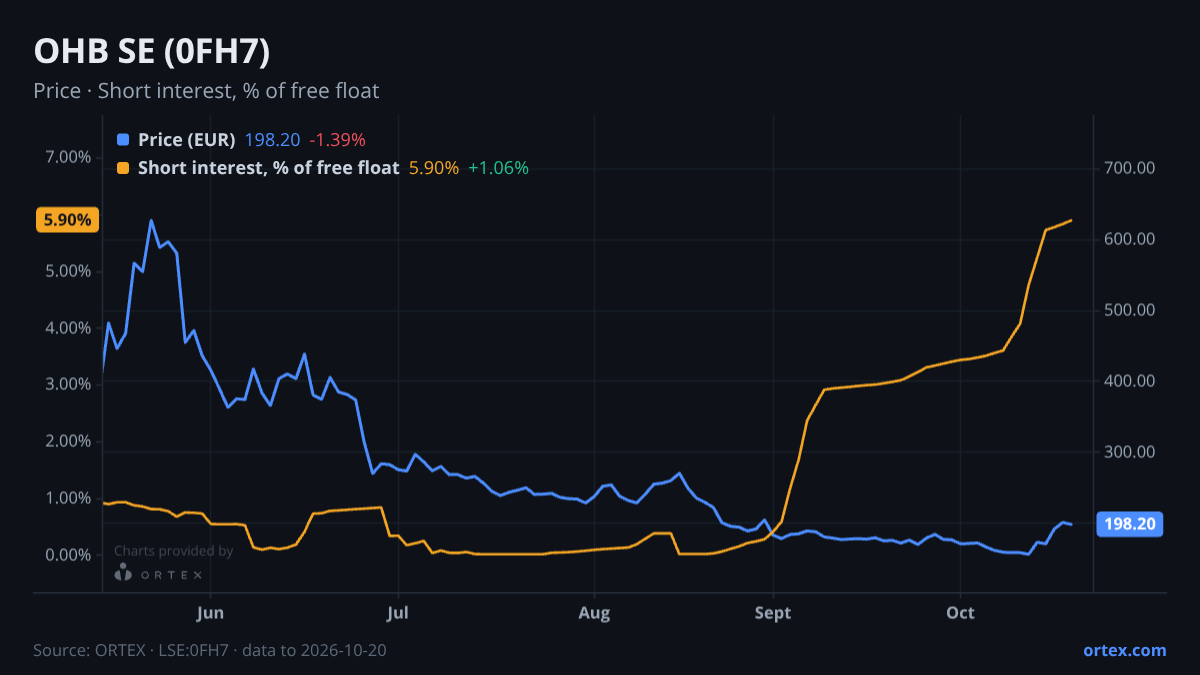Click the Jul x-axis label
Screen dimensions: 1200x675
coord(398,611)
